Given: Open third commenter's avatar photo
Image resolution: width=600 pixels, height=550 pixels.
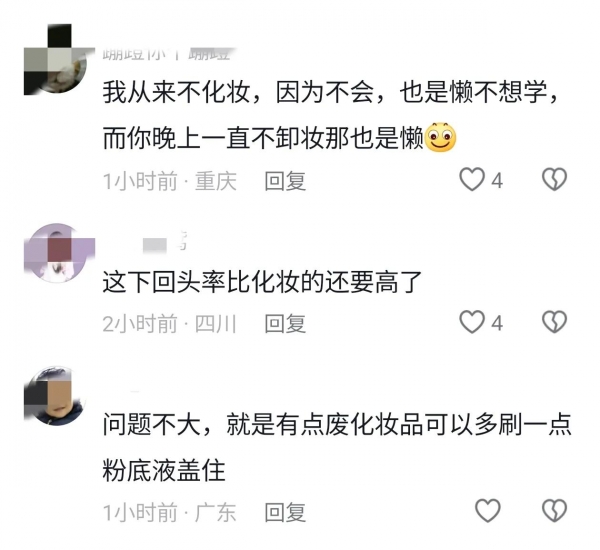Looking at the screenshot, I should pyautogui.click(x=57, y=396).
